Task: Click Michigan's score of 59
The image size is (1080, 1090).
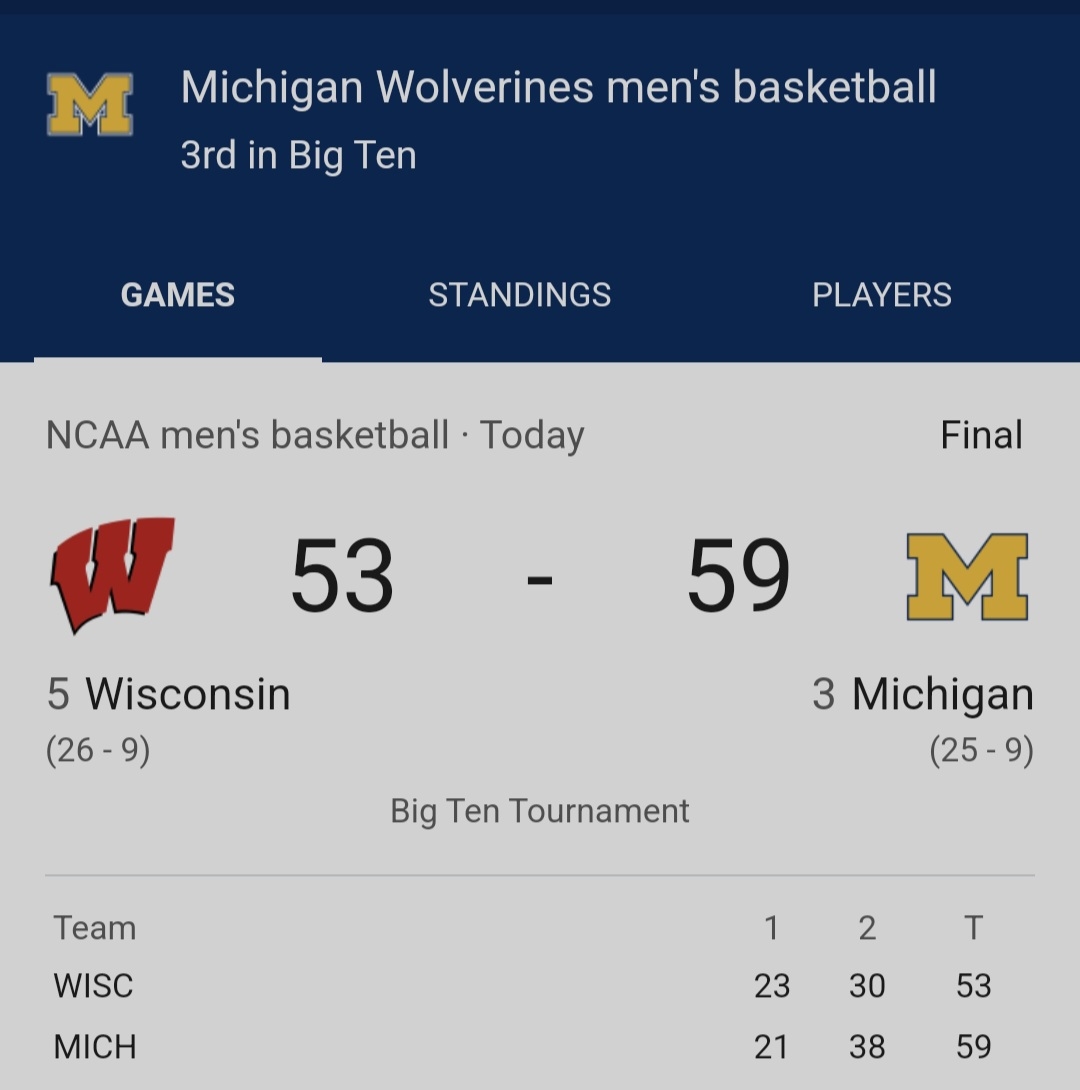Action: pos(738,576)
